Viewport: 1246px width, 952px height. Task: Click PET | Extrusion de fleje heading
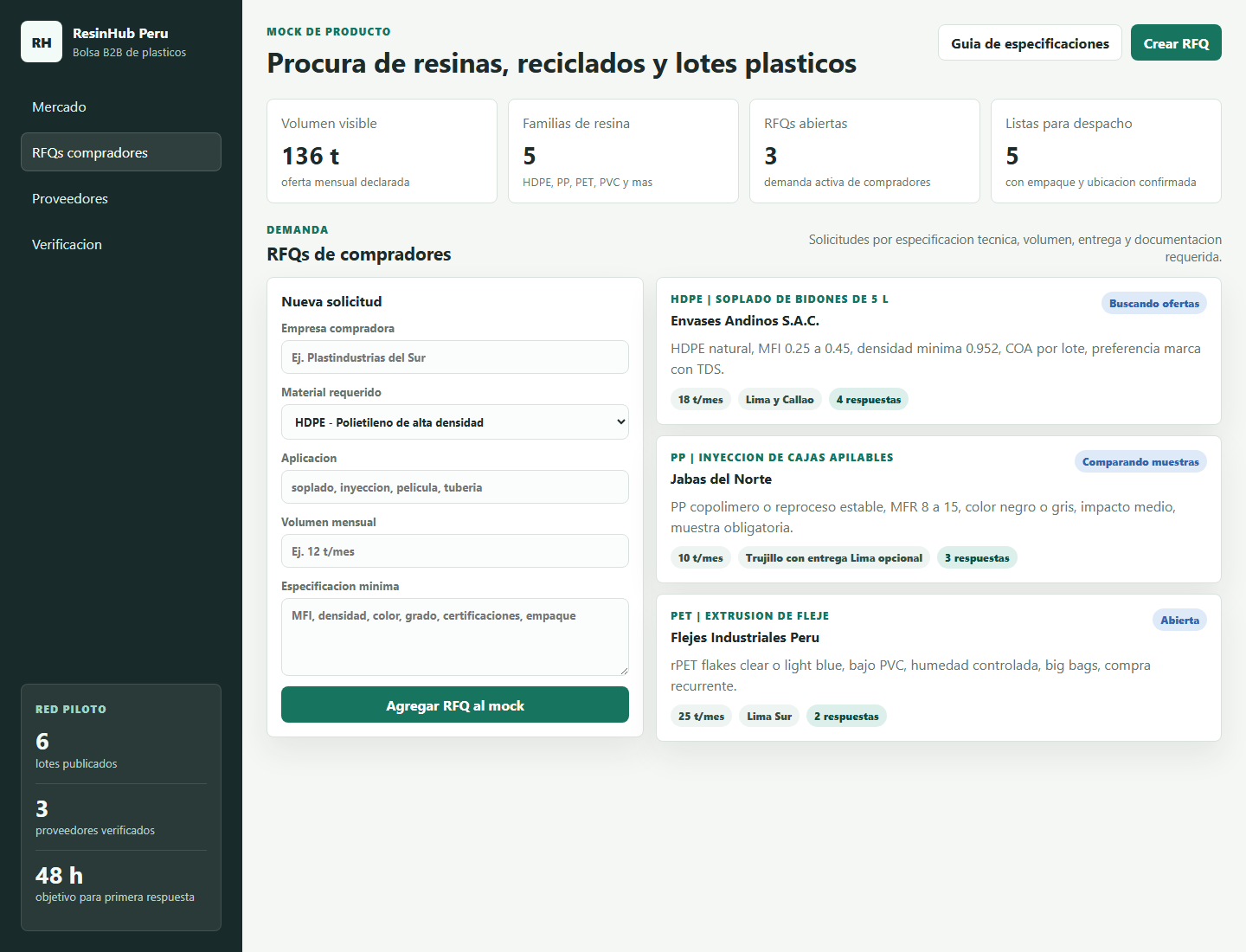tap(750, 615)
